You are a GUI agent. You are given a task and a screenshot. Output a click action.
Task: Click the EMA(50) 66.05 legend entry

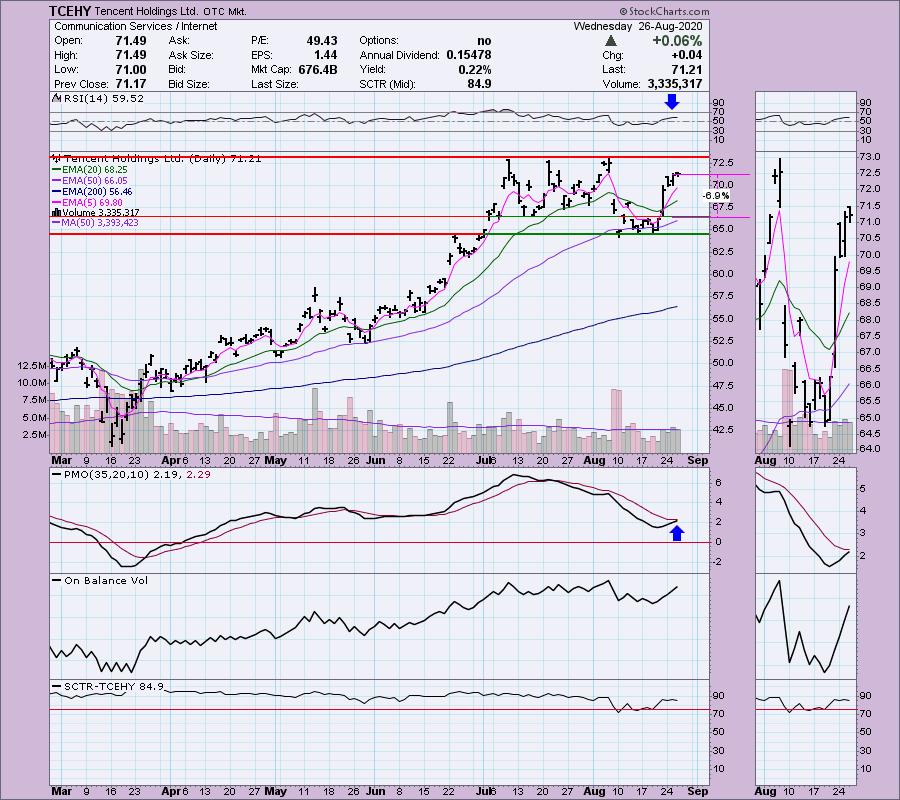(x=90, y=181)
